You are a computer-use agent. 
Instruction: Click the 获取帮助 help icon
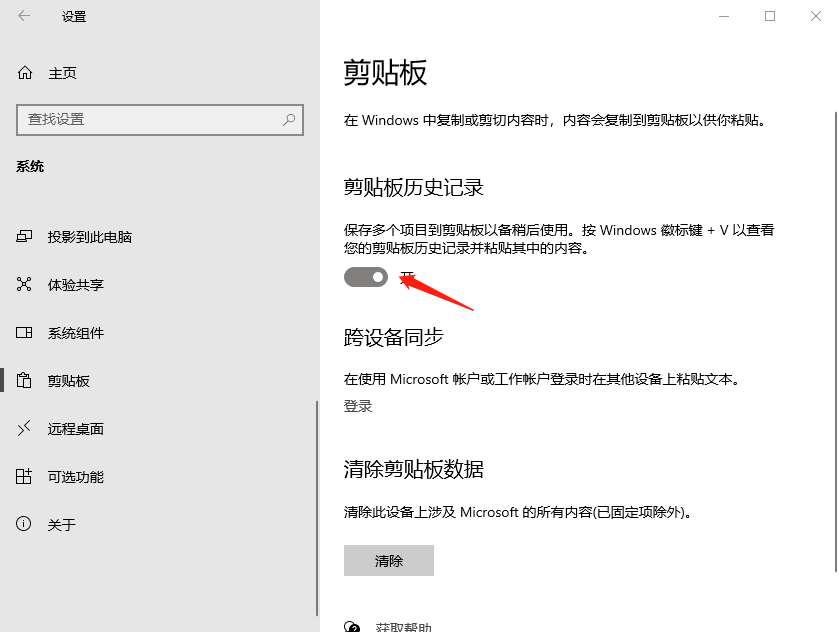coord(351,625)
